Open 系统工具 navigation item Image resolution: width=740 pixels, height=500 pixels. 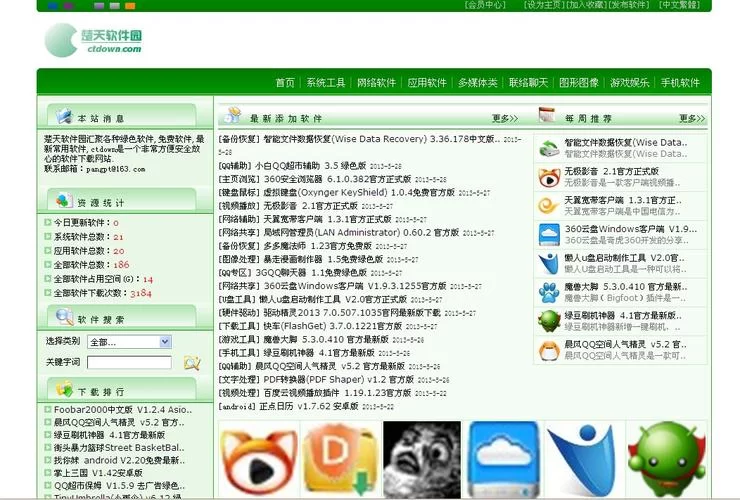[x=326, y=83]
